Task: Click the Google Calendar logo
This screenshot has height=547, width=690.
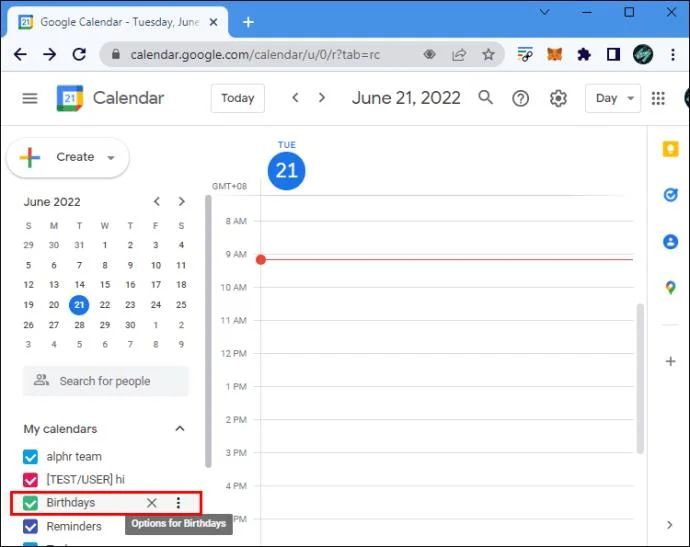Action: point(70,98)
